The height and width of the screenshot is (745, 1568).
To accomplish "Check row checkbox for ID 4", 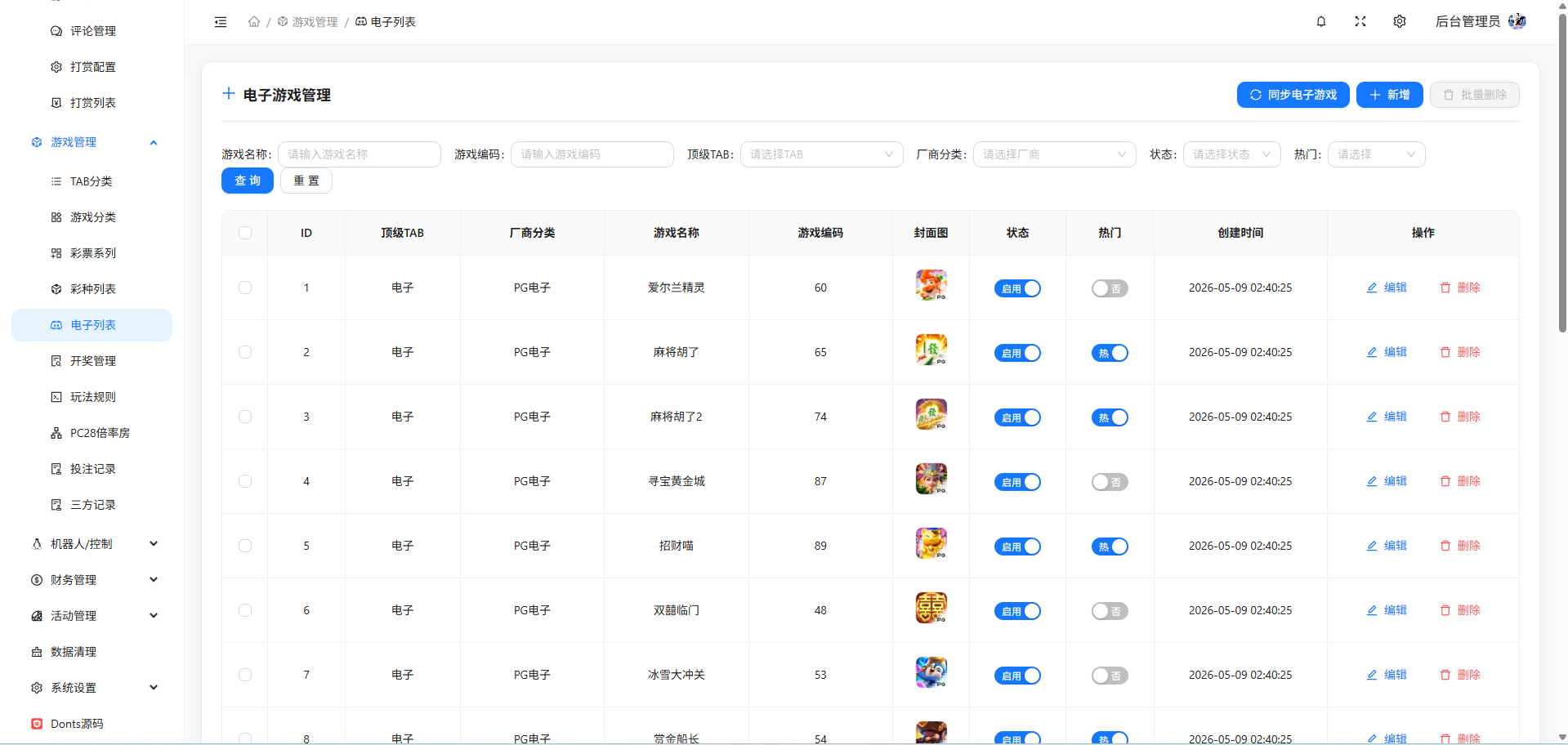I will click(x=245, y=481).
